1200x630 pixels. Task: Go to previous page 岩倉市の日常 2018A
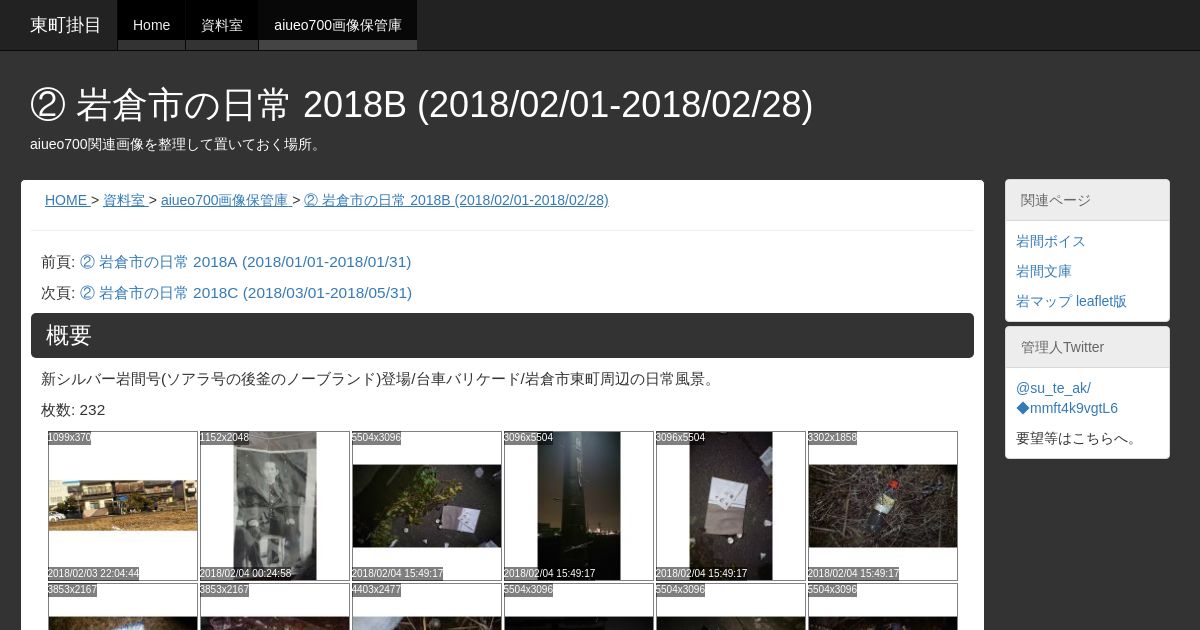[x=245, y=262]
